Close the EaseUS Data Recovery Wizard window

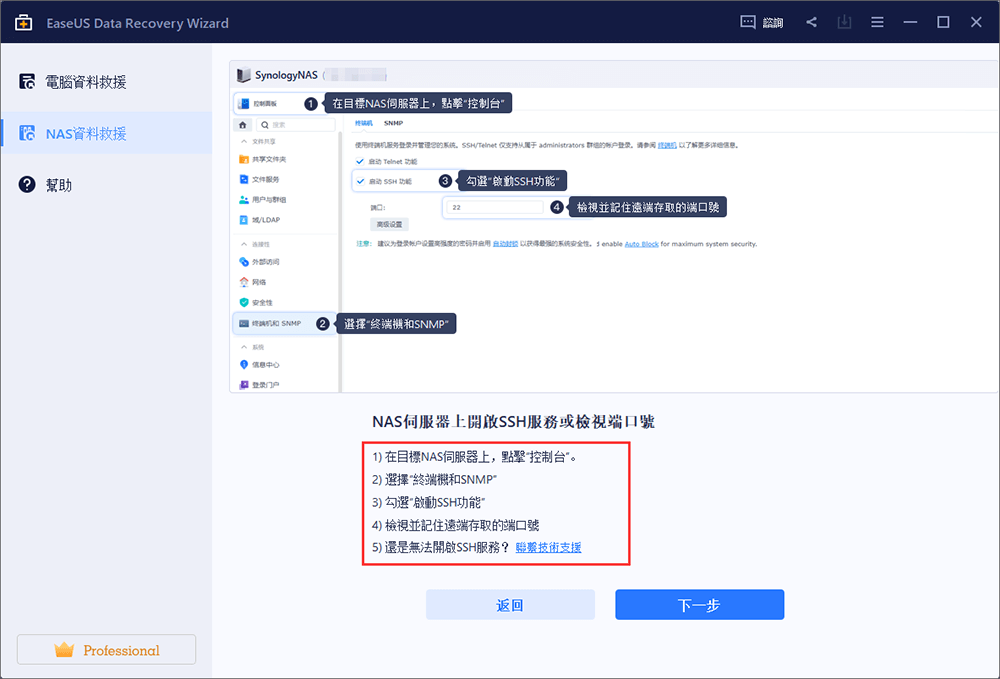tap(976, 22)
